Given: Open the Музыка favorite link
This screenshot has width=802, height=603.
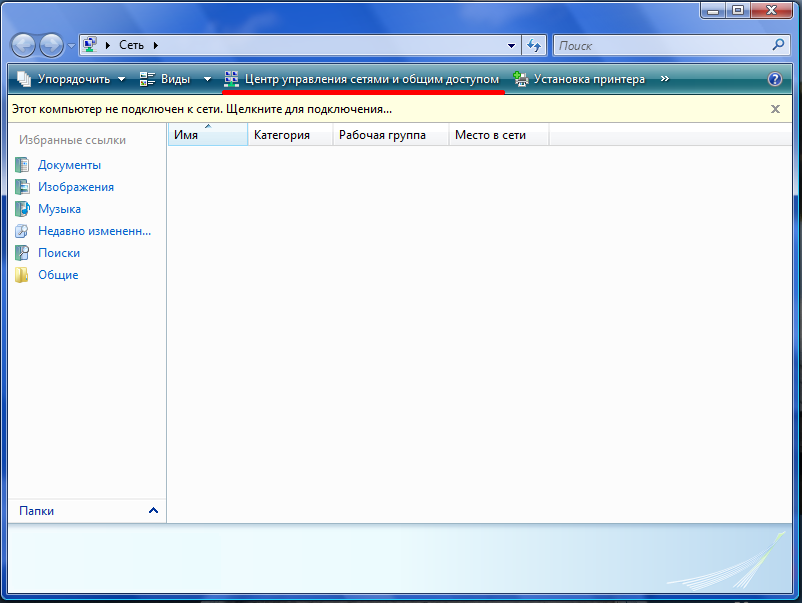Looking at the screenshot, I should pyautogui.click(x=59, y=209).
